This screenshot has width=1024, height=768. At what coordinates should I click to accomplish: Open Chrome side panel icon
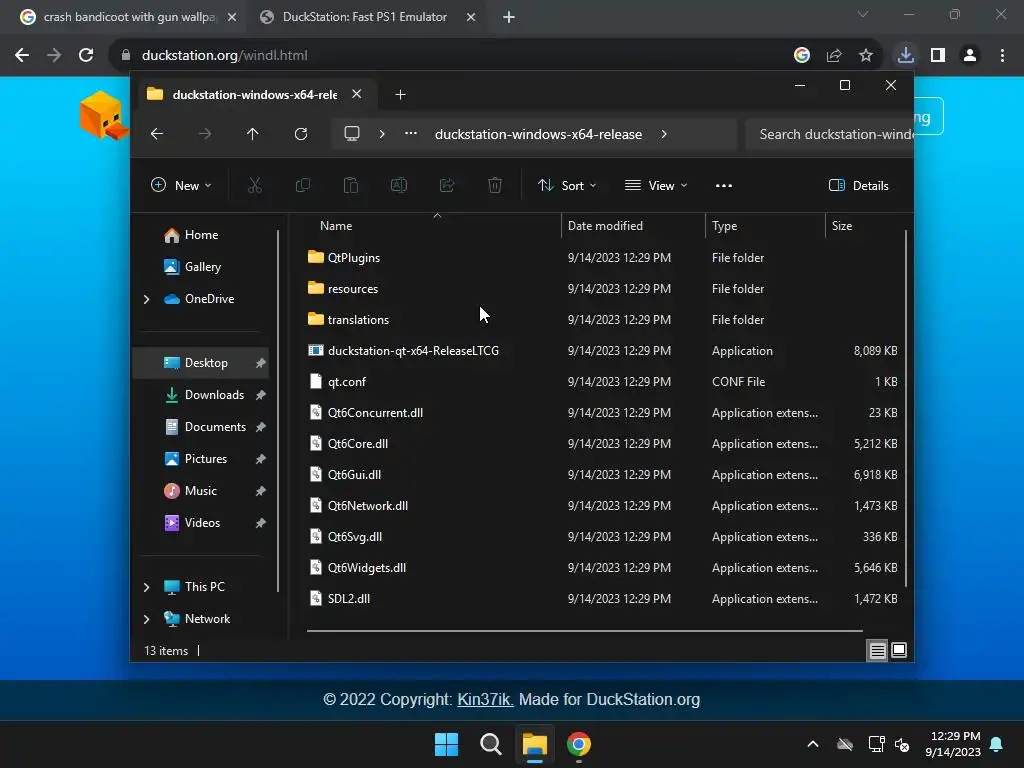(x=938, y=56)
